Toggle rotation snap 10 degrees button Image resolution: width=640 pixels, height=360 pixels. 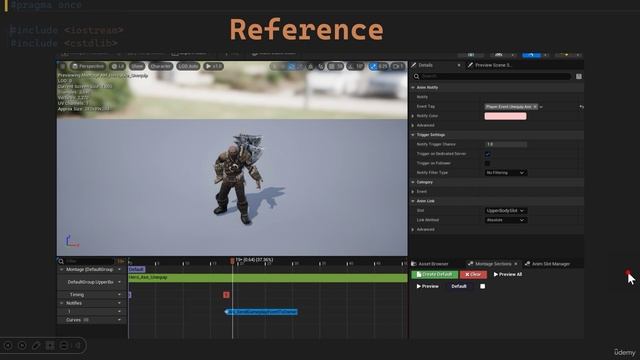click(x=355, y=66)
